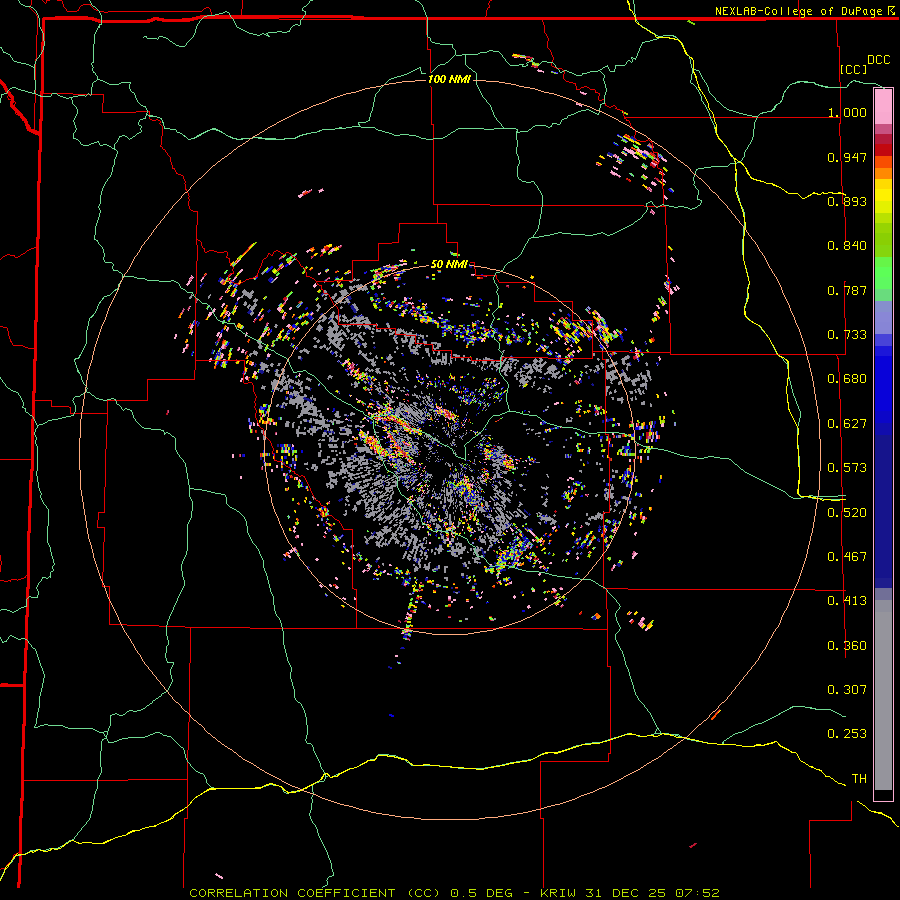Click the 0.467 legend value
900x900 pixels.
(847, 557)
